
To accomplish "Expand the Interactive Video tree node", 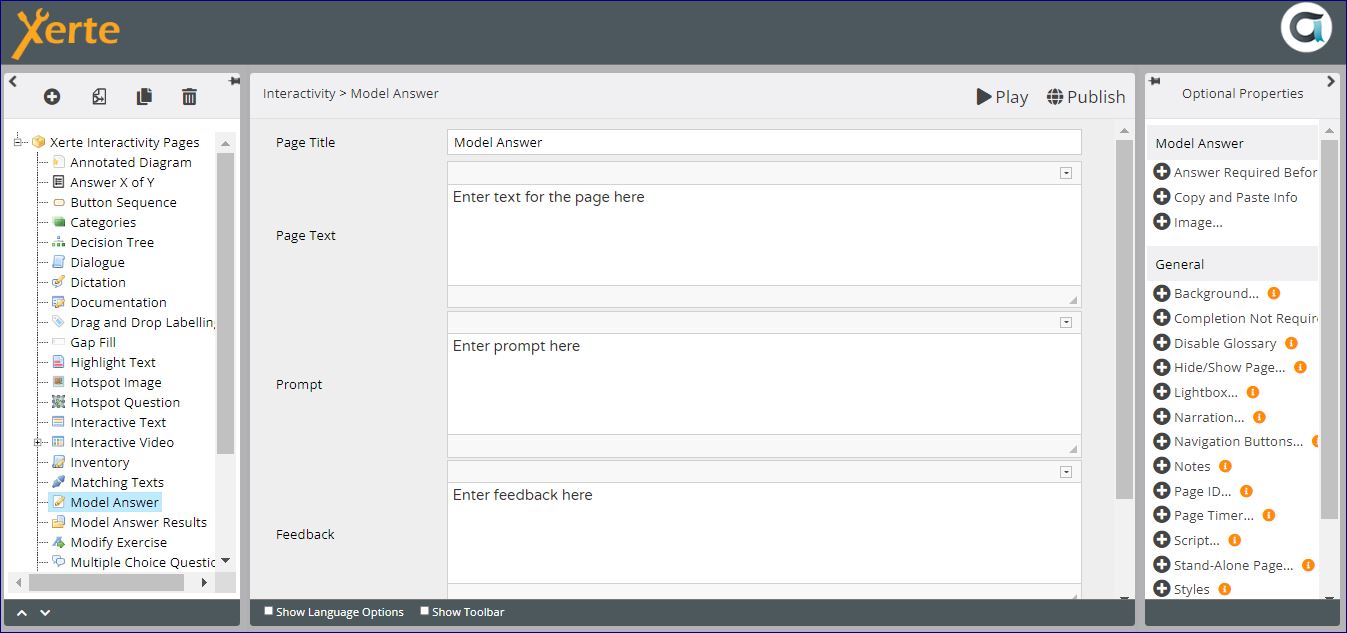I will pyautogui.click(x=37, y=442).
